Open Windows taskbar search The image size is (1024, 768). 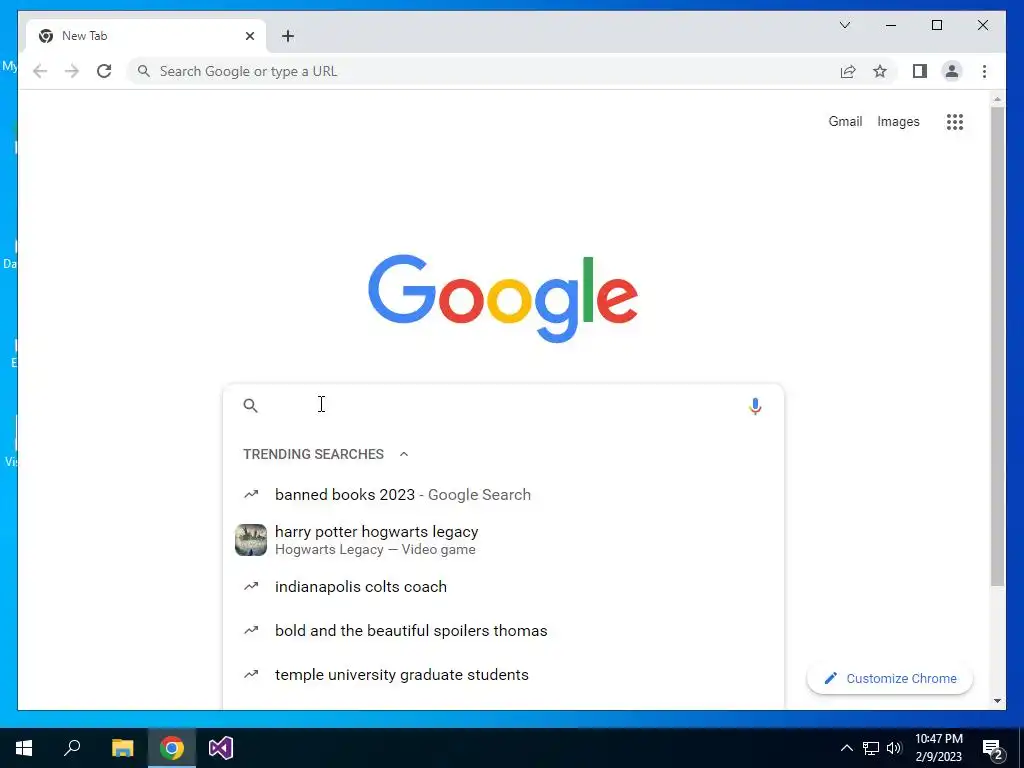tap(72, 748)
